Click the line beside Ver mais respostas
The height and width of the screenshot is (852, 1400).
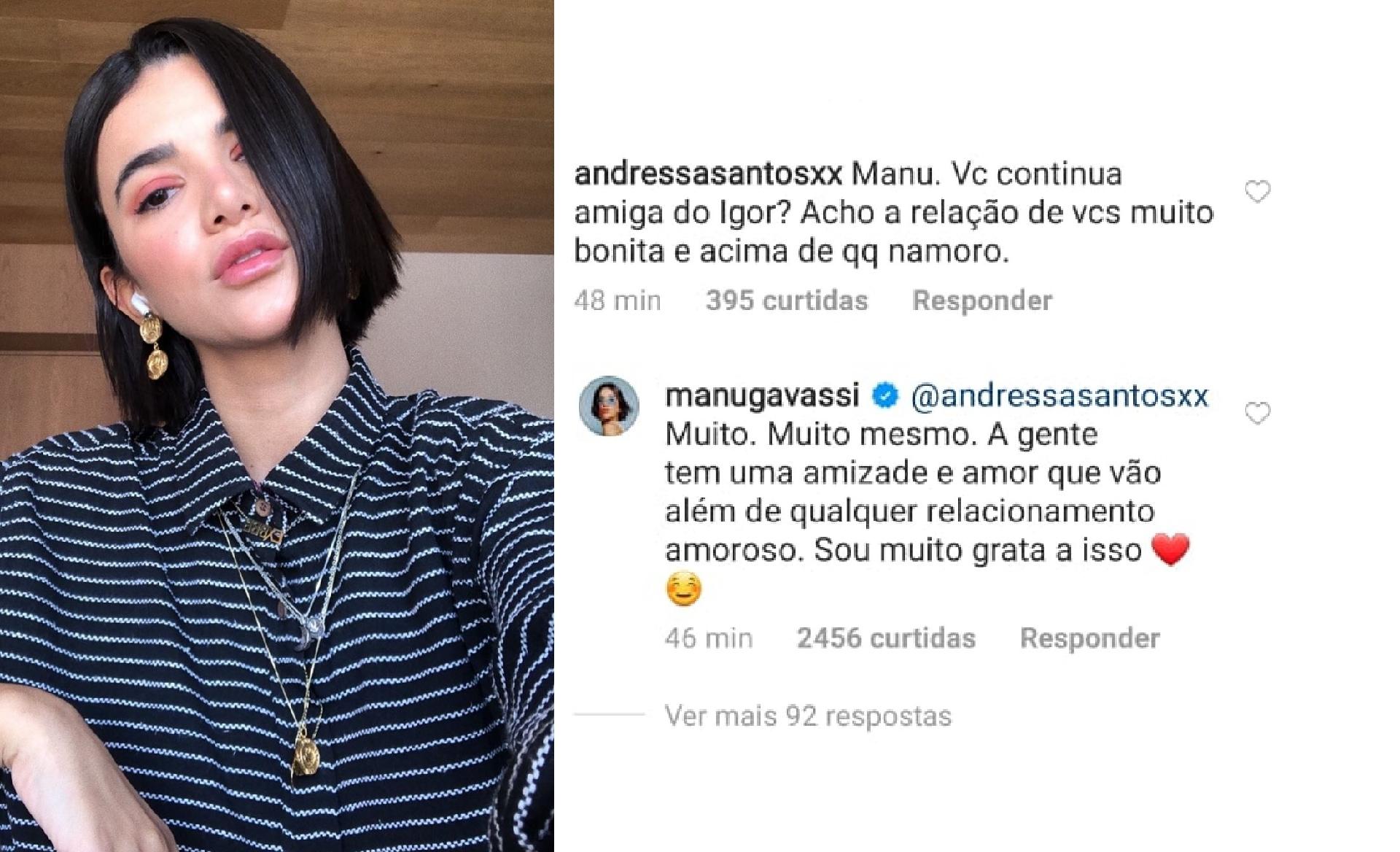(x=610, y=714)
